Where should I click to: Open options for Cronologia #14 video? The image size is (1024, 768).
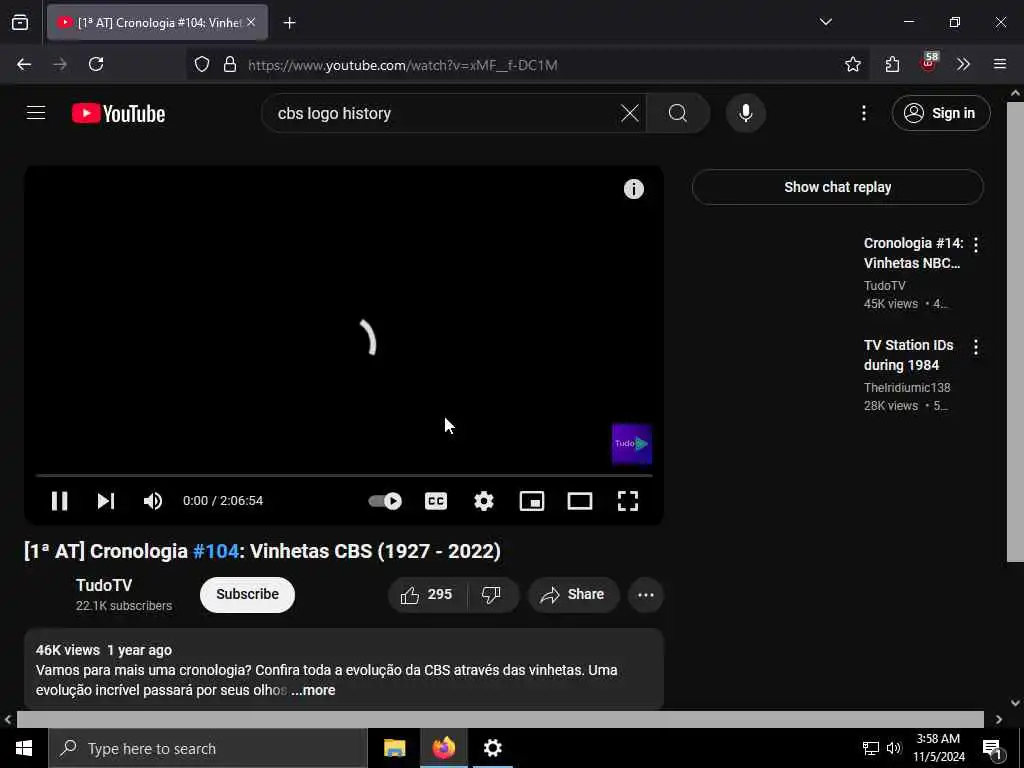coord(976,245)
